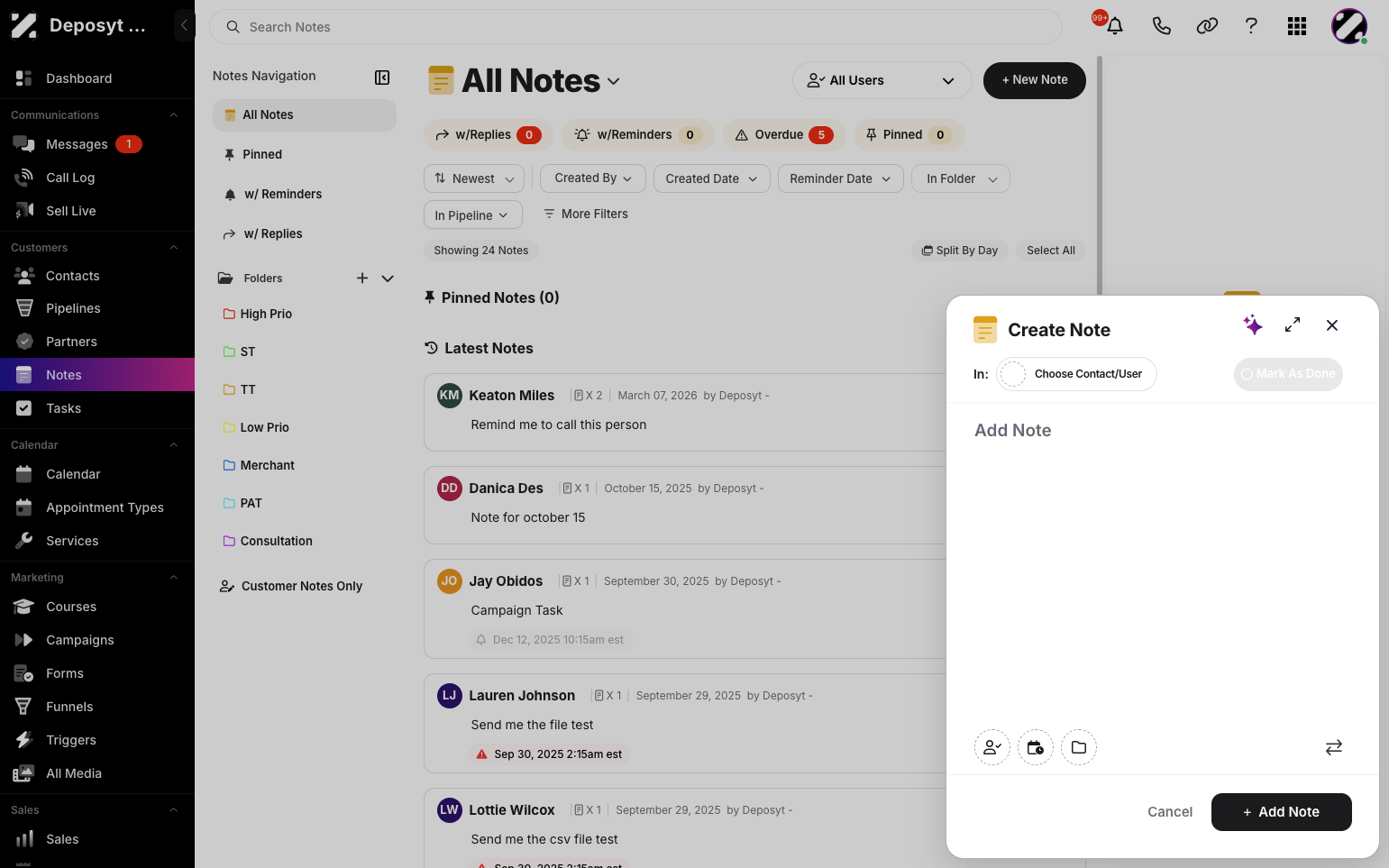Click the AI sparkle icon in Create Note

coord(1253,325)
